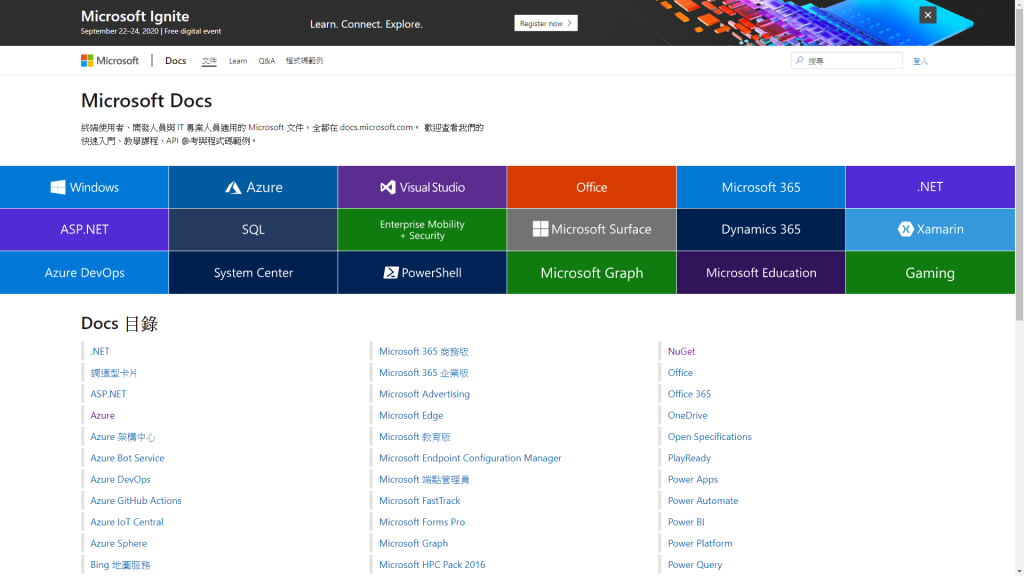Click the Office 365 directory link
This screenshot has height=576, width=1024.
coord(689,394)
